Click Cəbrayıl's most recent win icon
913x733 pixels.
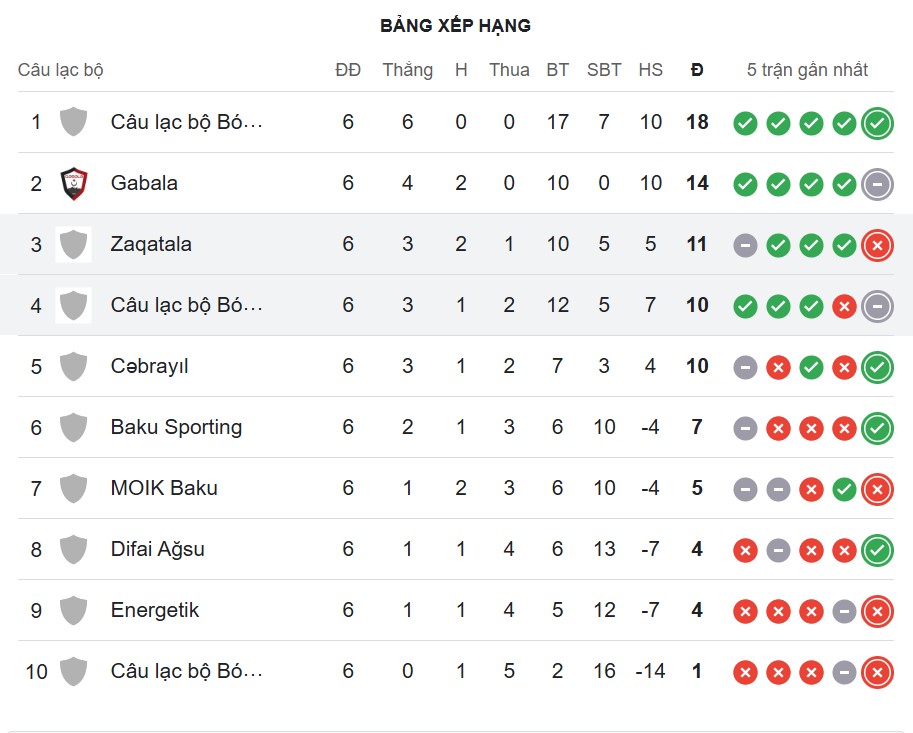[x=877, y=367]
